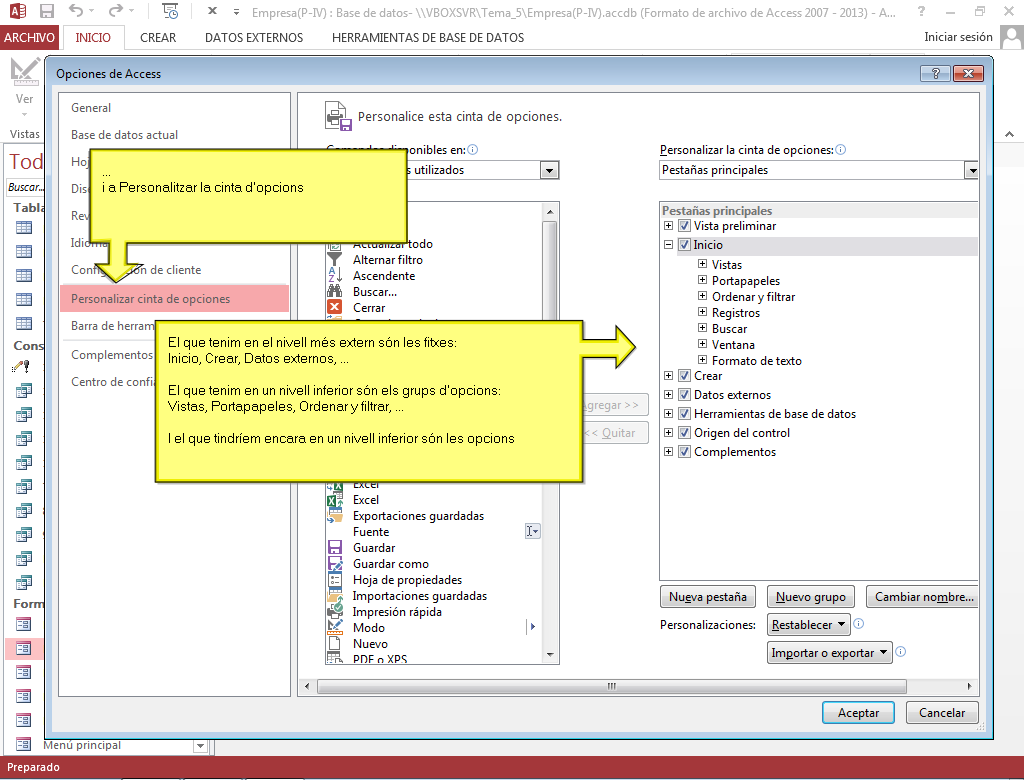
Task: Click the Cancelar button
Action: click(x=942, y=713)
